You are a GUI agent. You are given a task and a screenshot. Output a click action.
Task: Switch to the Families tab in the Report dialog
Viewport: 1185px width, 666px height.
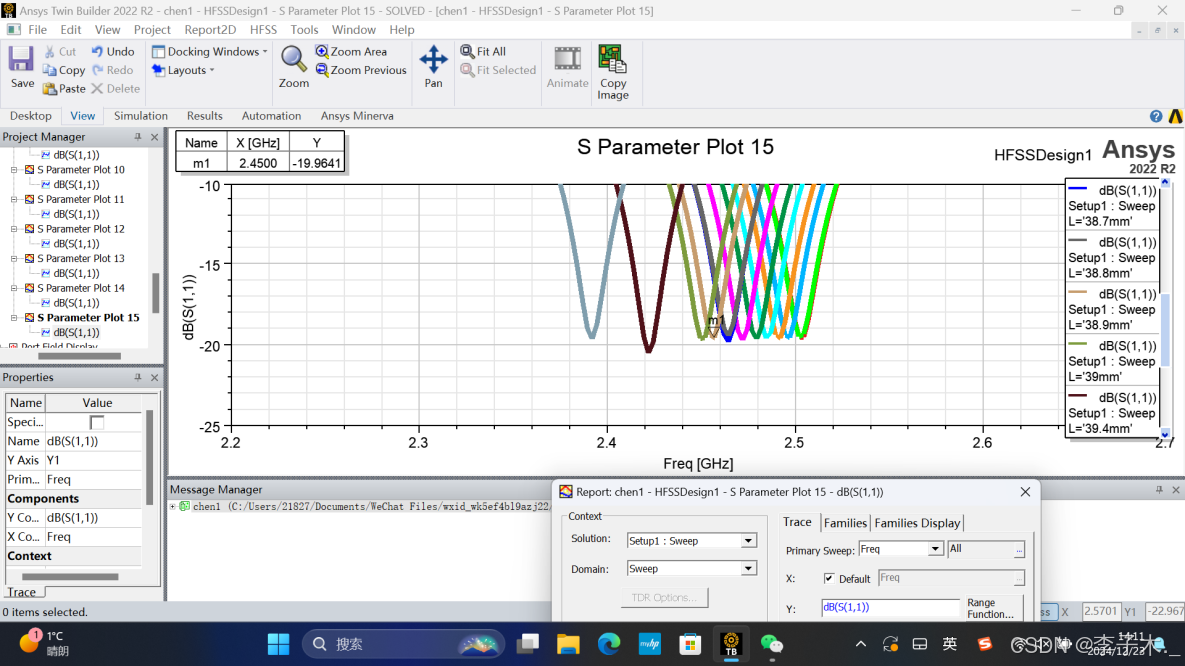845,523
